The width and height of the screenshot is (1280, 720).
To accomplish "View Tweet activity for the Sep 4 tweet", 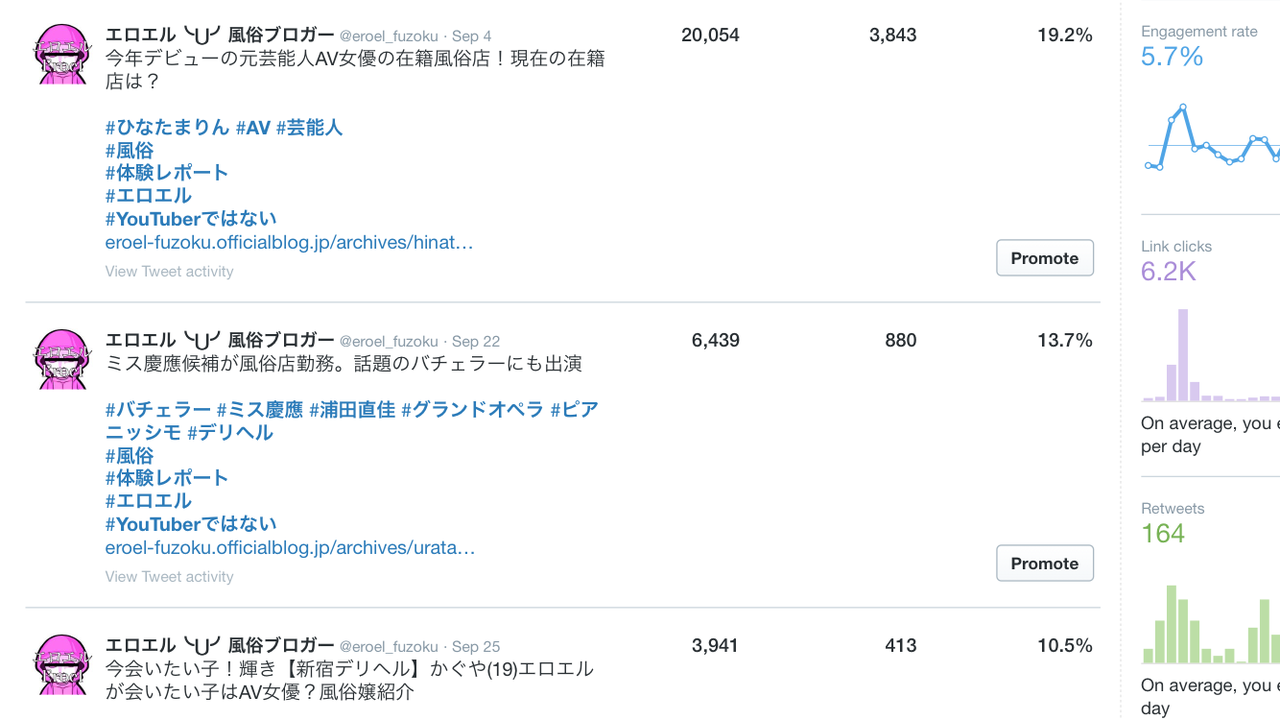I will [169, 271].
